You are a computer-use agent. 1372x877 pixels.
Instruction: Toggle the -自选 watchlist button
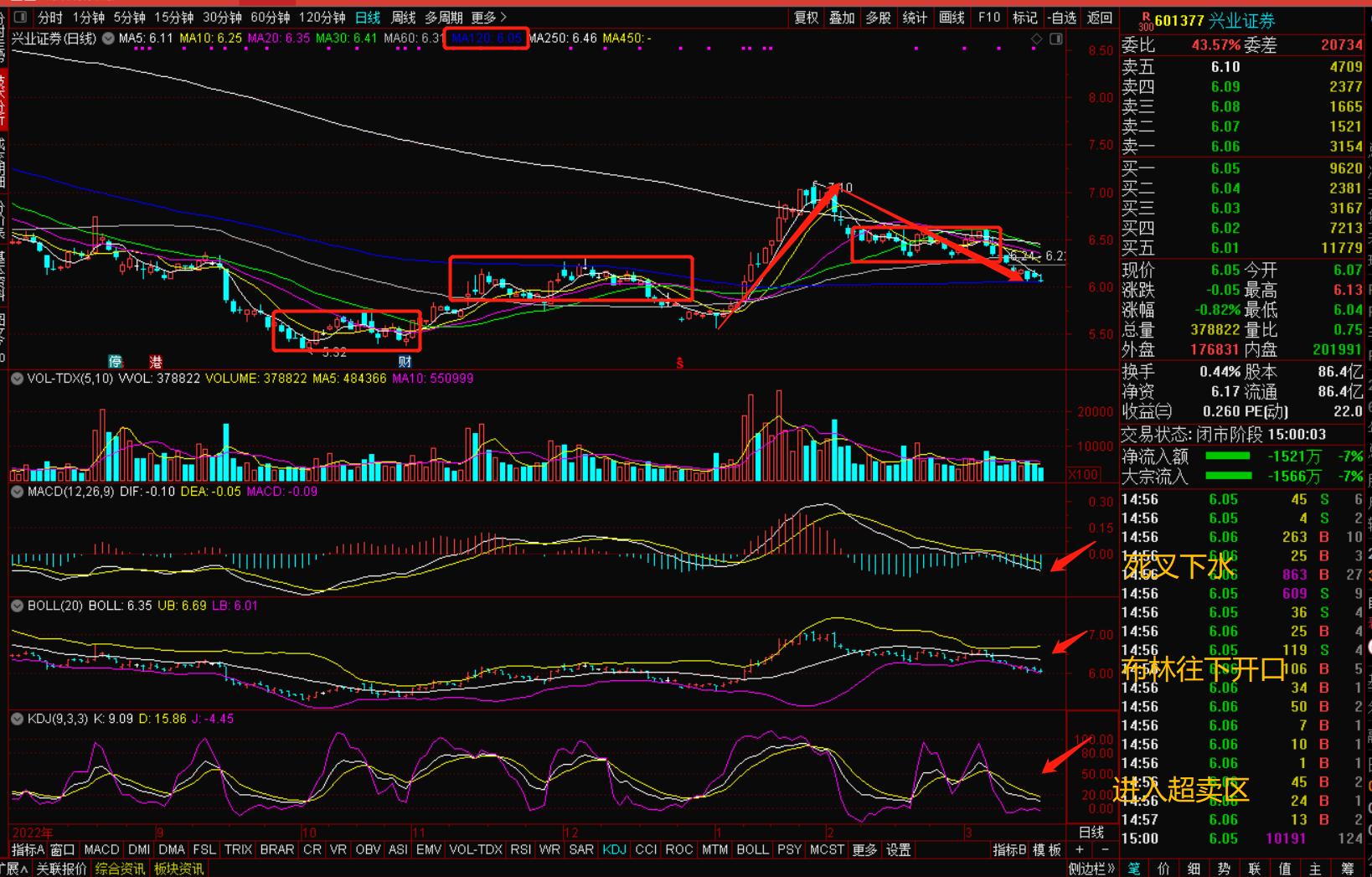(1062, 18)
